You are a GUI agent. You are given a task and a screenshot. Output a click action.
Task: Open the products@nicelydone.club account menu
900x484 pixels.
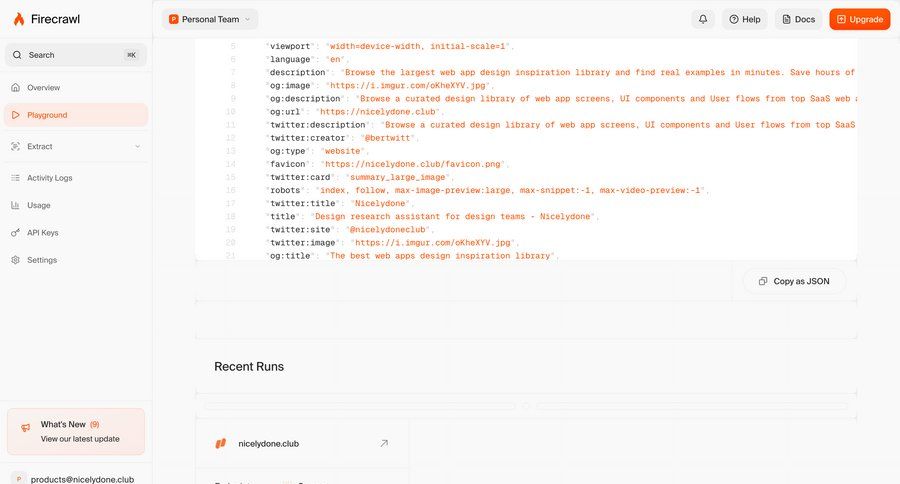click(x=76, y=479)
